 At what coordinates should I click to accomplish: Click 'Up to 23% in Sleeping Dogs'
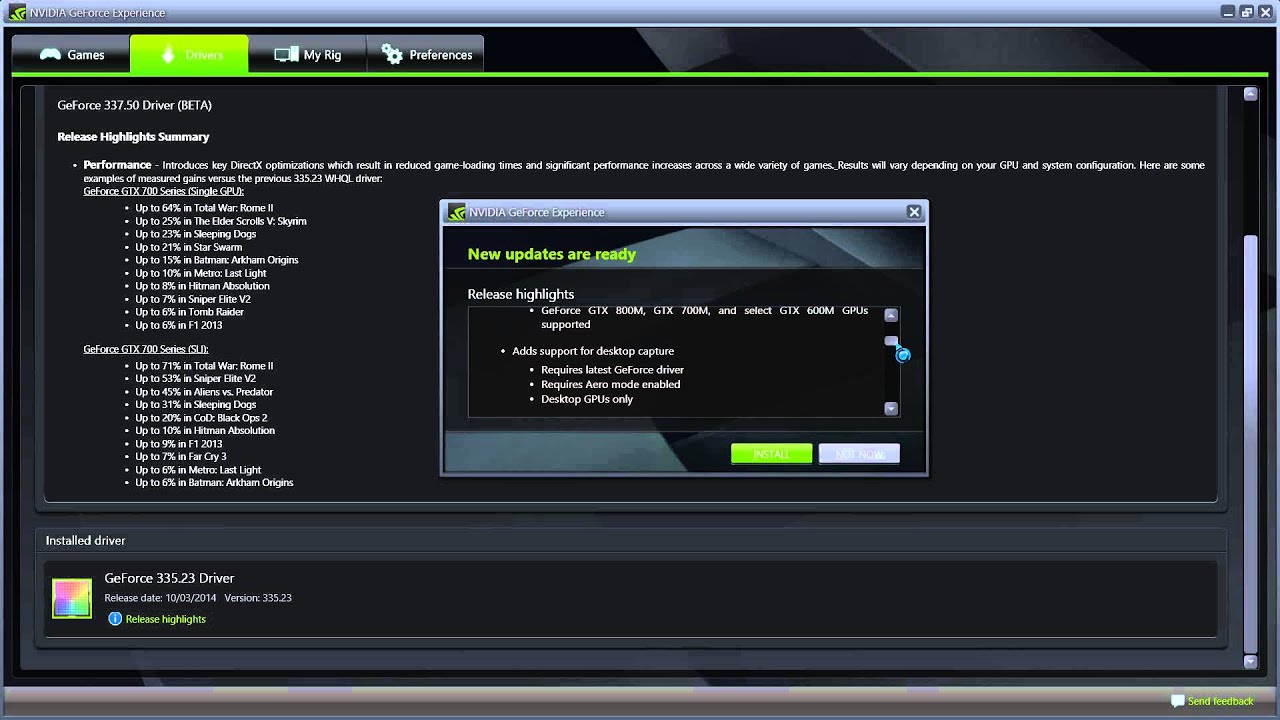(196, 234)
